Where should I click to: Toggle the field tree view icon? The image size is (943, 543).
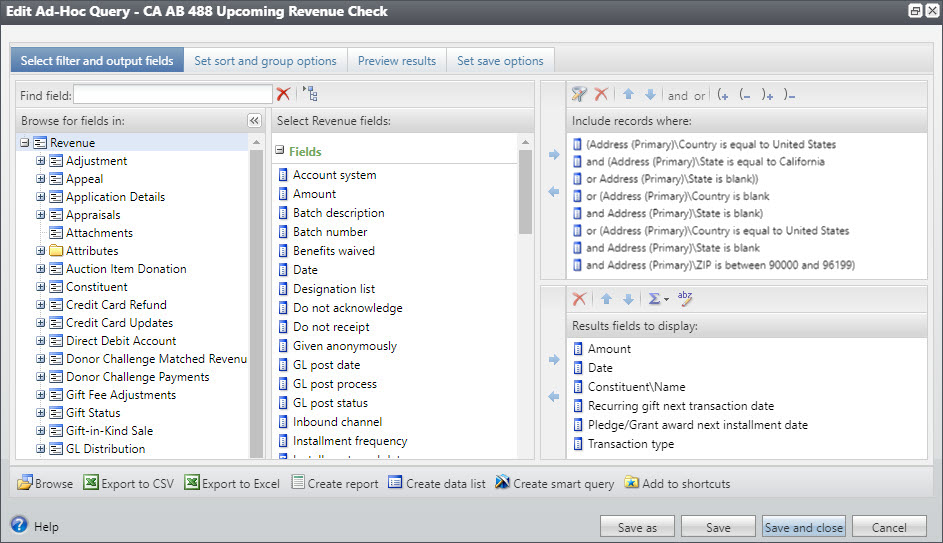click(310, 94)
